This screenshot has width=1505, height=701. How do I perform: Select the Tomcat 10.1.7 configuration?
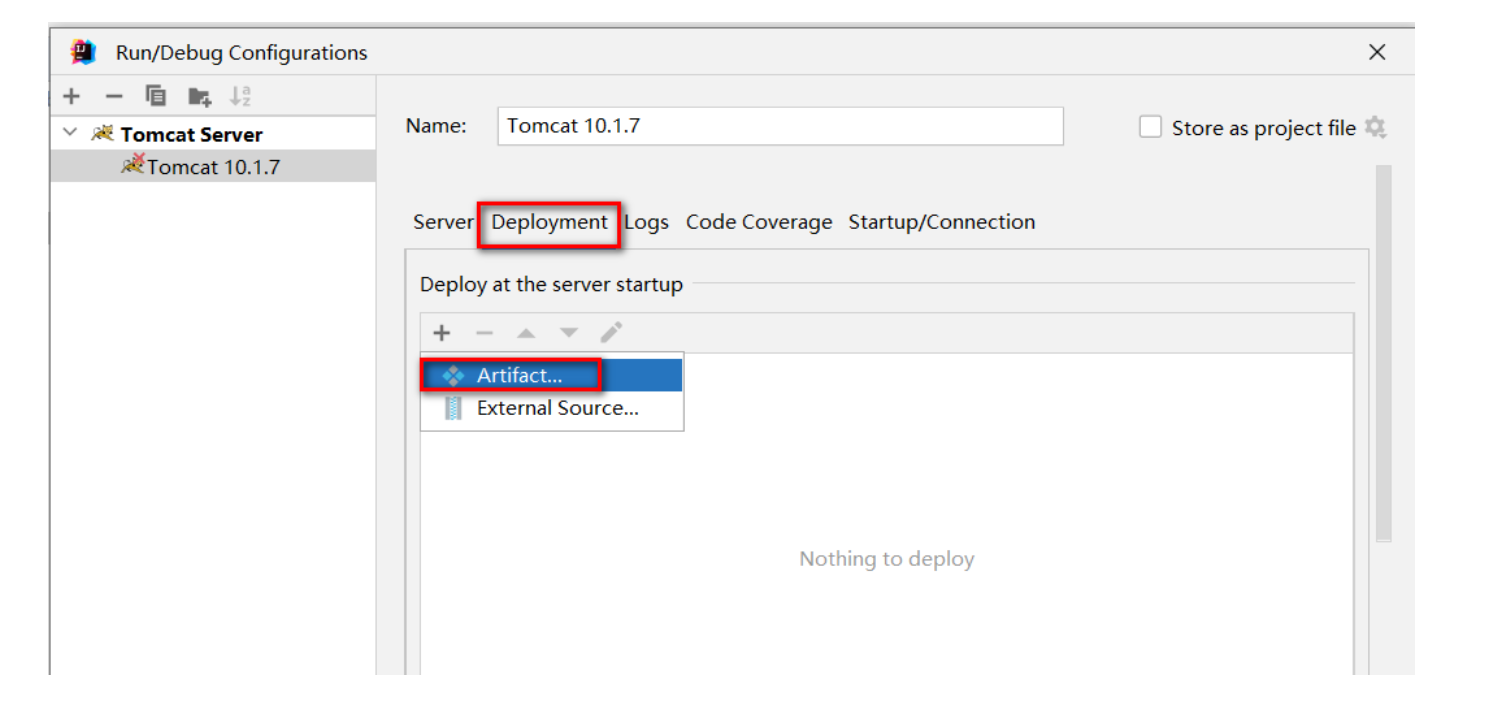coord(213,166)
